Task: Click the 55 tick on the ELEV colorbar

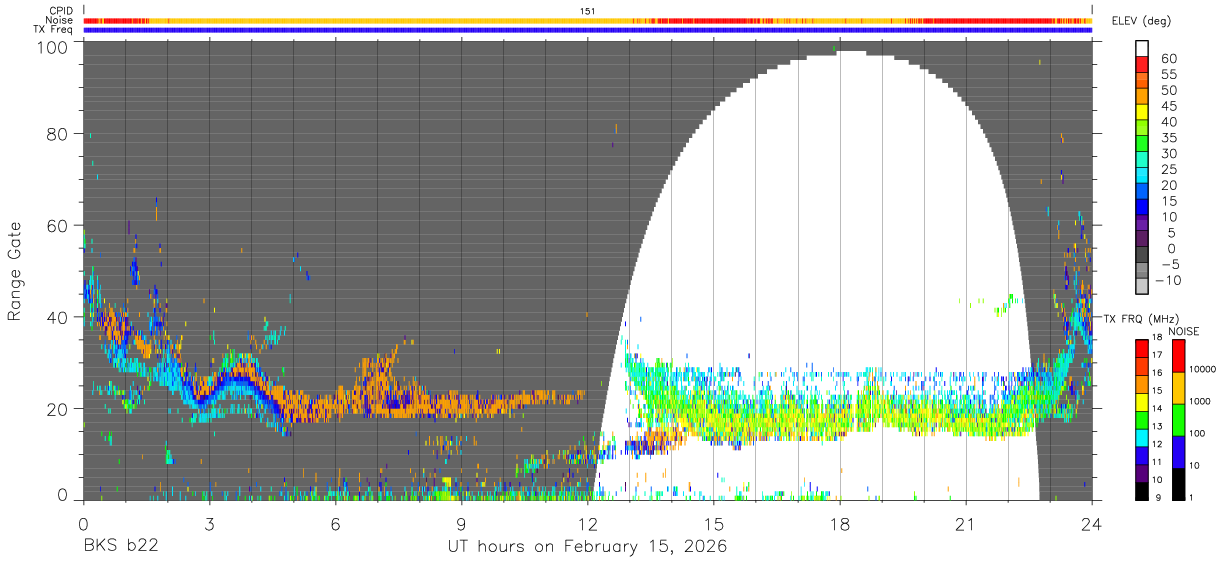Action: [x=1167, y=74]
